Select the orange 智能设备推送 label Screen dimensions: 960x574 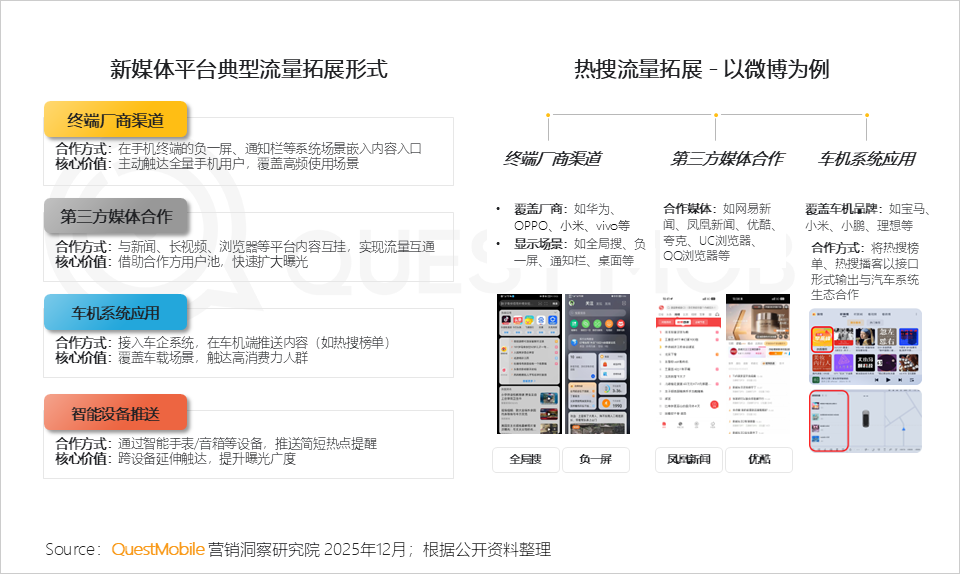pyautogui.click(x=116, y=412)
